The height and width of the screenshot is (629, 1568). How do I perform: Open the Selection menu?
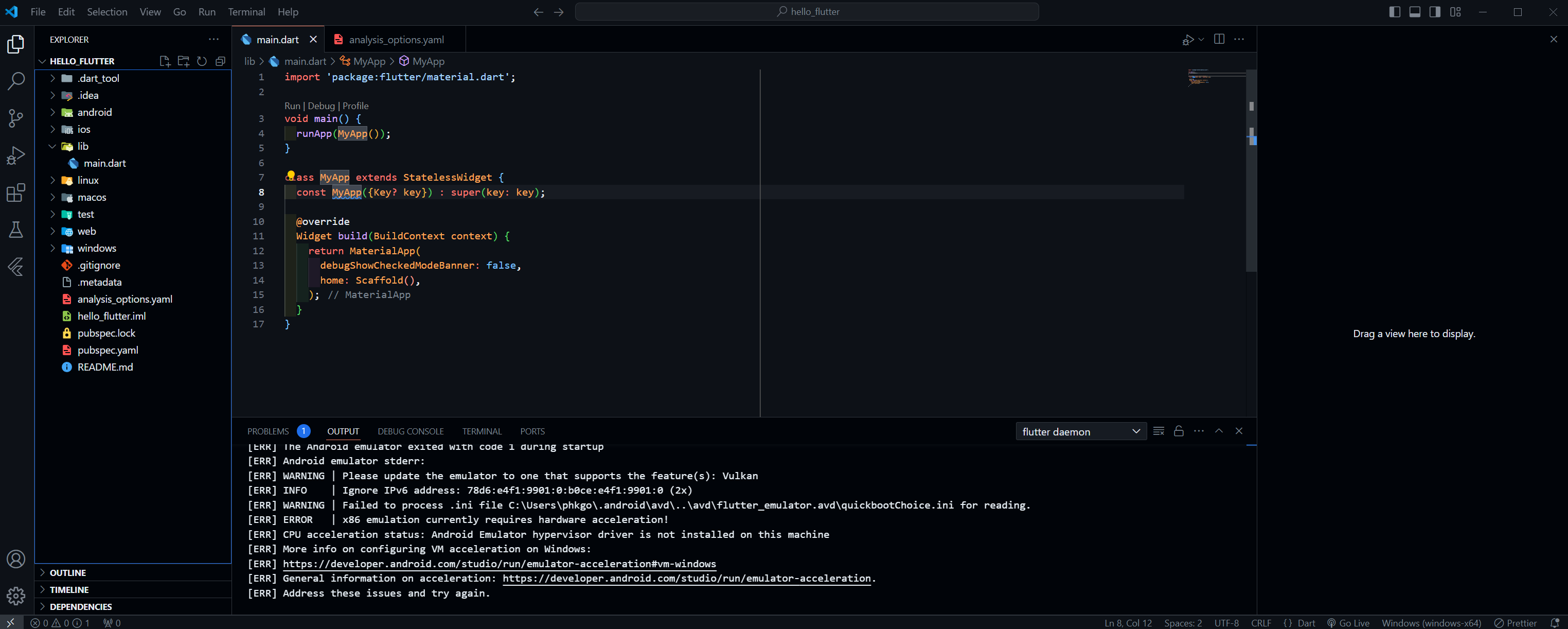(107, 11)
